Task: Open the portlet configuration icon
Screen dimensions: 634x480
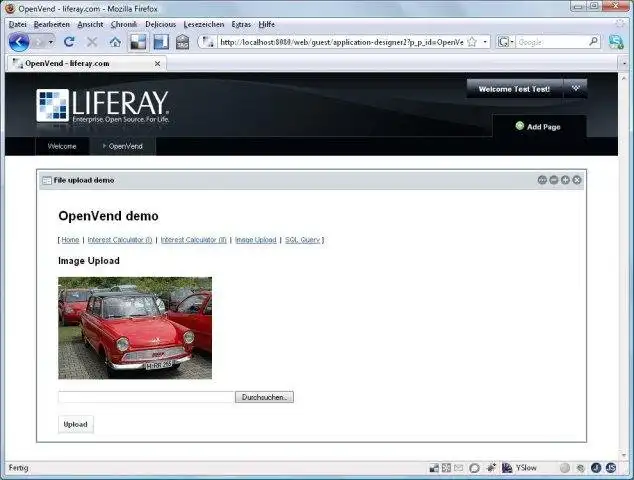Action: [x=542, y=180]
